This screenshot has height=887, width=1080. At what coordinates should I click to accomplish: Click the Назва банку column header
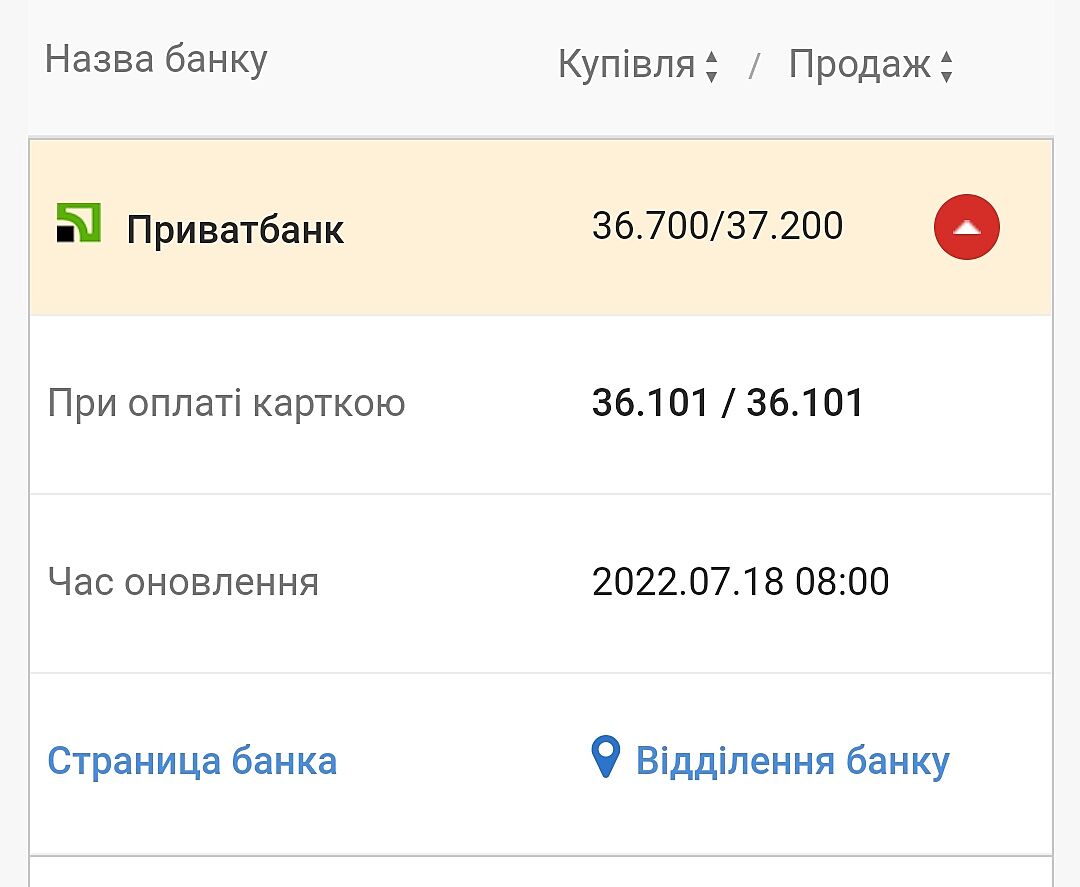pyautogui.click(x=156, y=60)
